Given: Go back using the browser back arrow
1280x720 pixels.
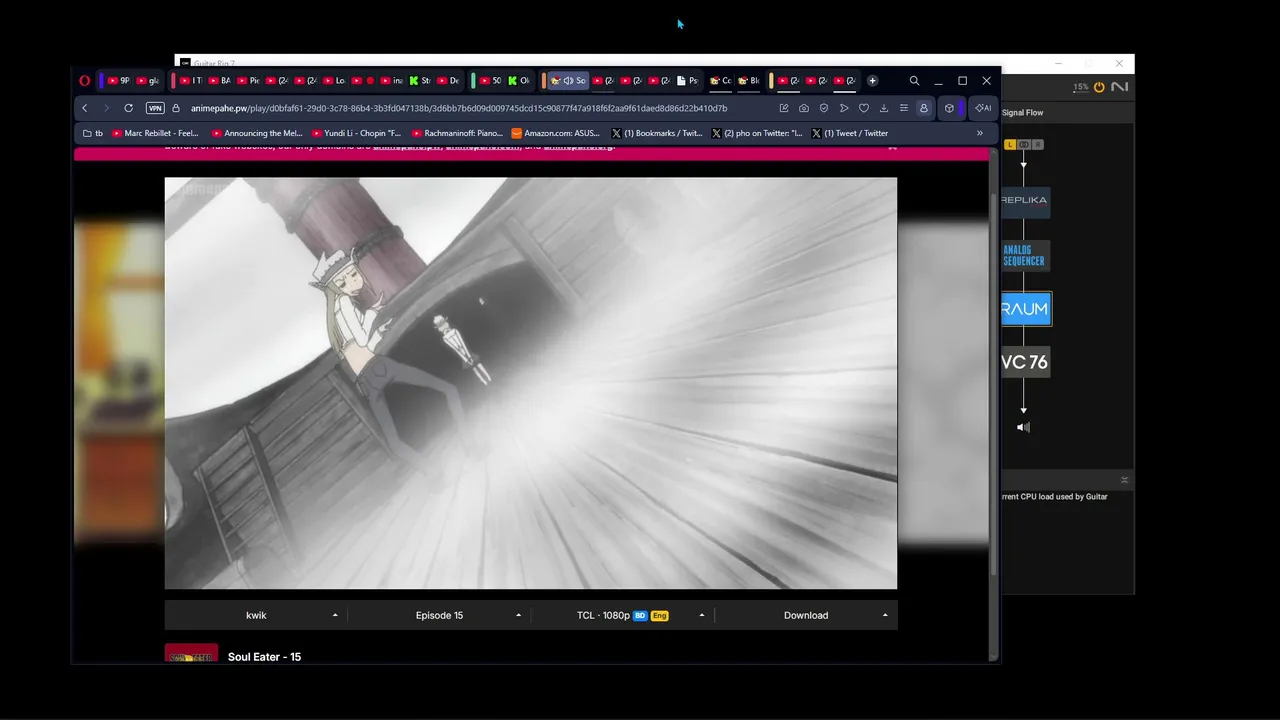Looking at the screenshot, I should [85, 108].
